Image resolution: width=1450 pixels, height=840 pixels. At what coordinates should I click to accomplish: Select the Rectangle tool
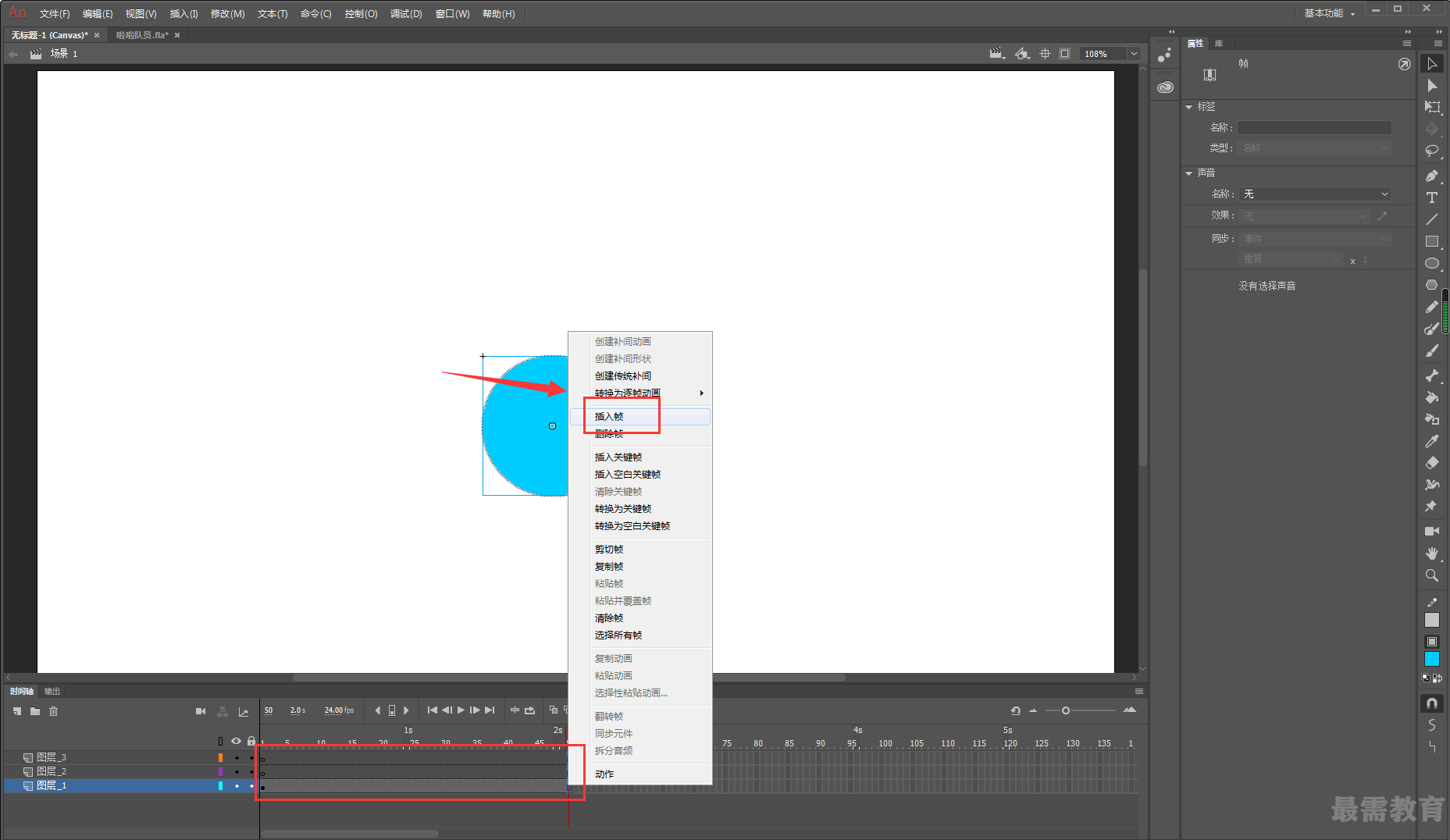[1432, 241]
